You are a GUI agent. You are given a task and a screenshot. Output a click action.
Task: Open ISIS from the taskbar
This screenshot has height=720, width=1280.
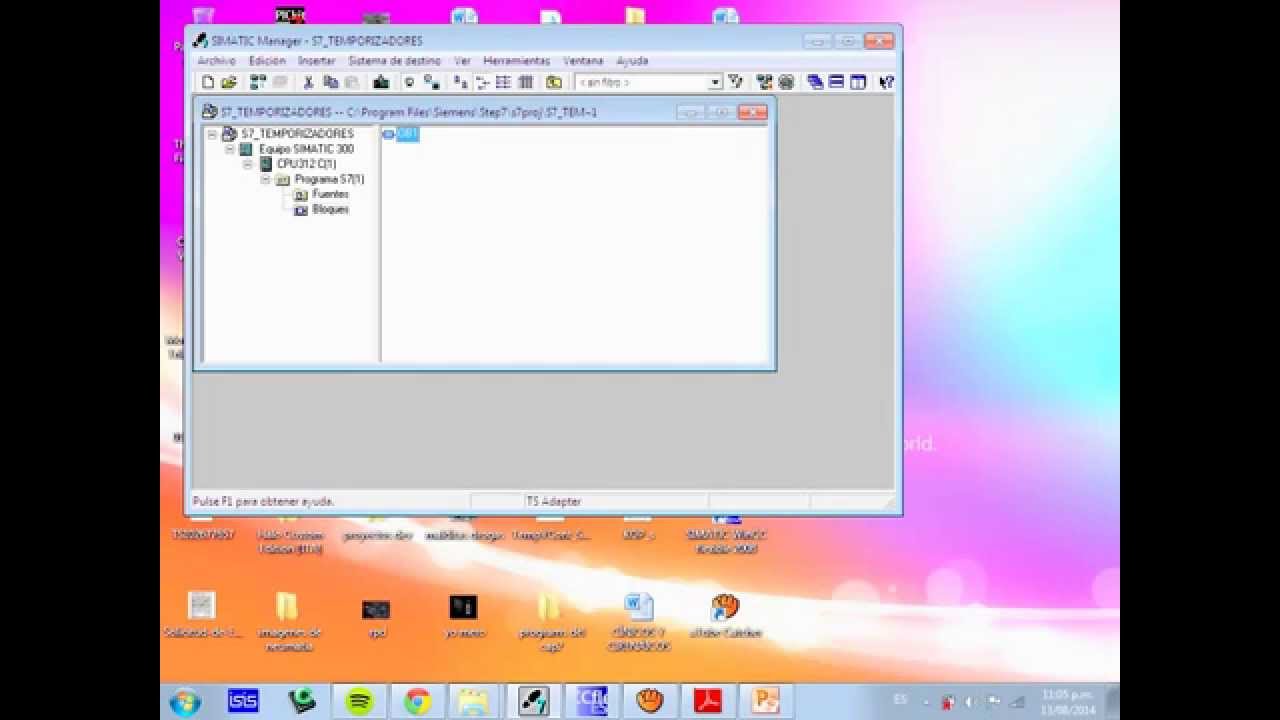[x=243, y=702]
